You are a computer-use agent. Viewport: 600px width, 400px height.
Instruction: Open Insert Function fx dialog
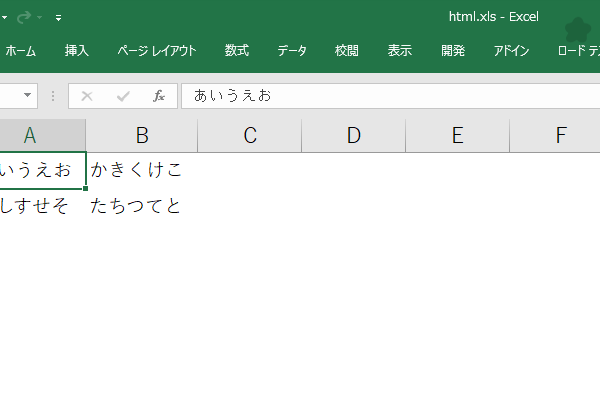pos(159,96)
